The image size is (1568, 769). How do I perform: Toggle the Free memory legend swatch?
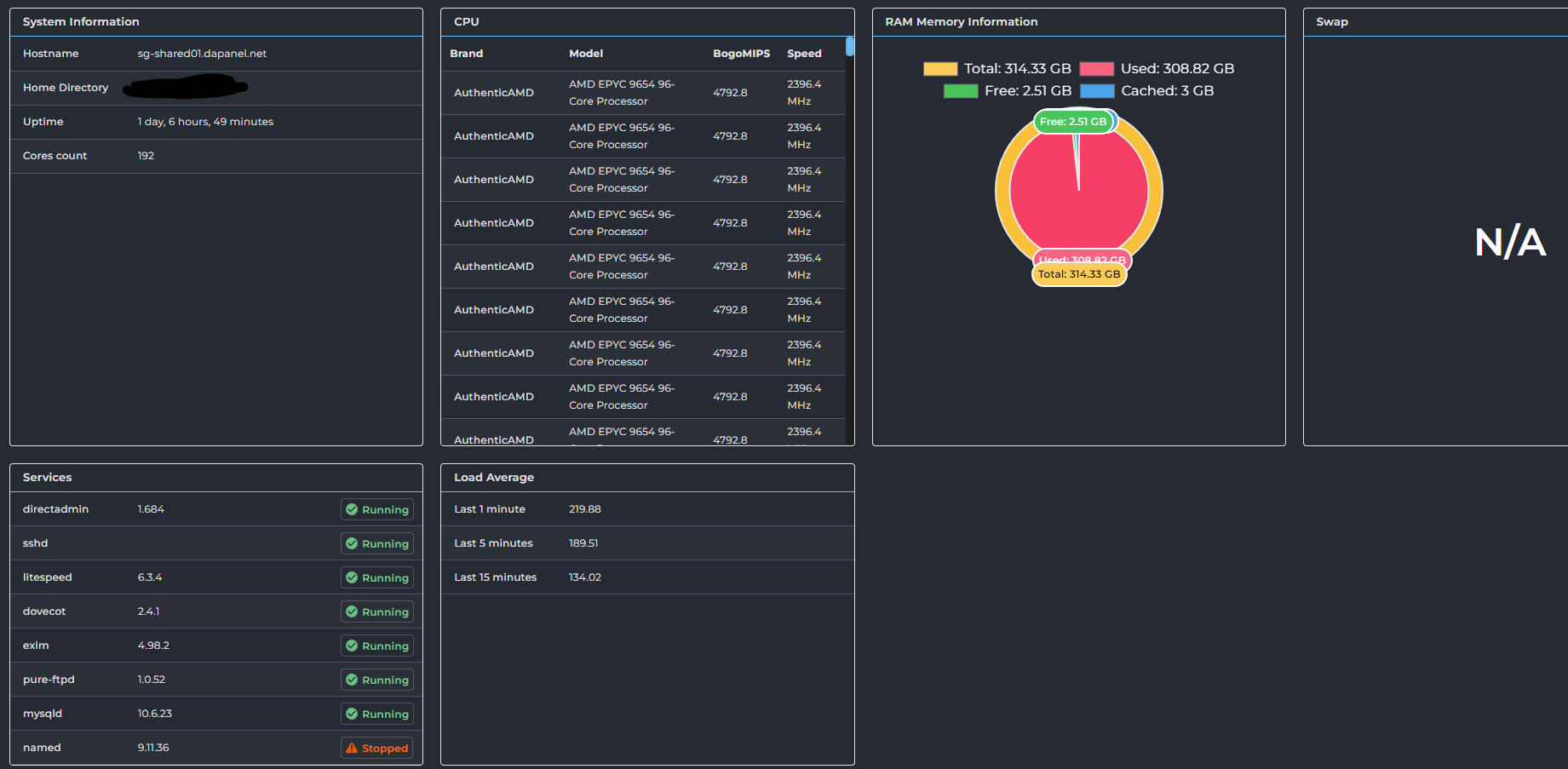click(x=961, y=91)
